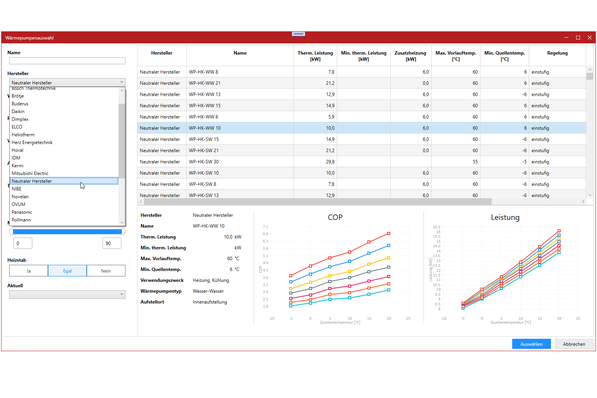Click the Abbrechen button
Viewport: 597px width, 398px height.
(574, 344)
